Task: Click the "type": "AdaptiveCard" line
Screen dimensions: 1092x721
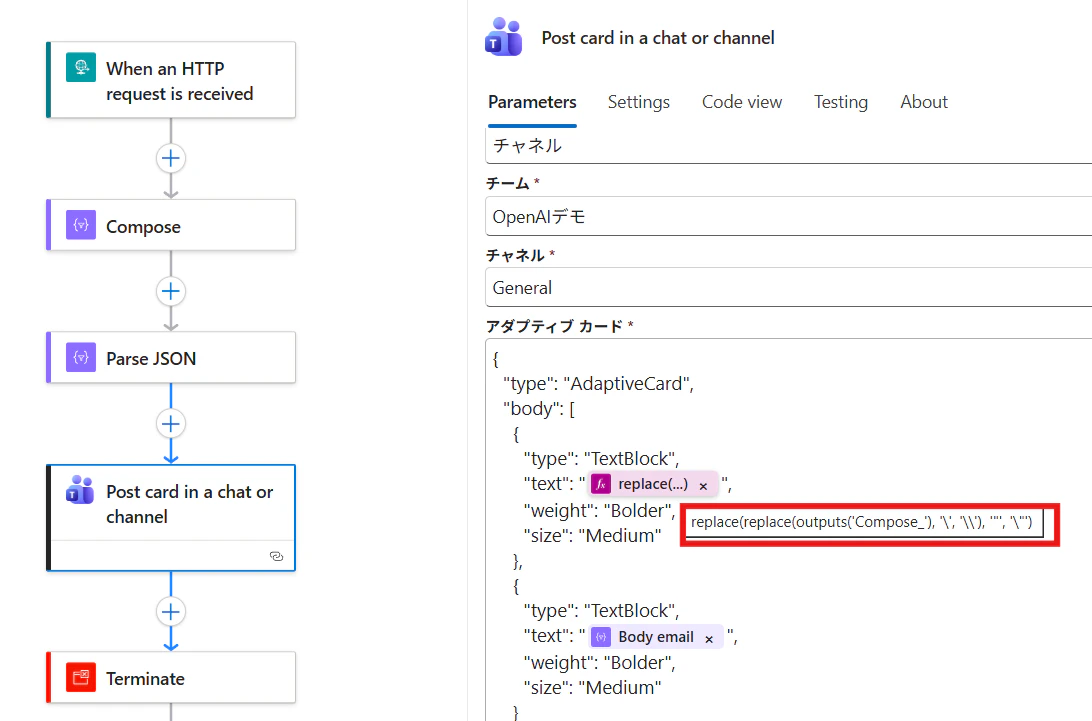Action: point(598,383)
